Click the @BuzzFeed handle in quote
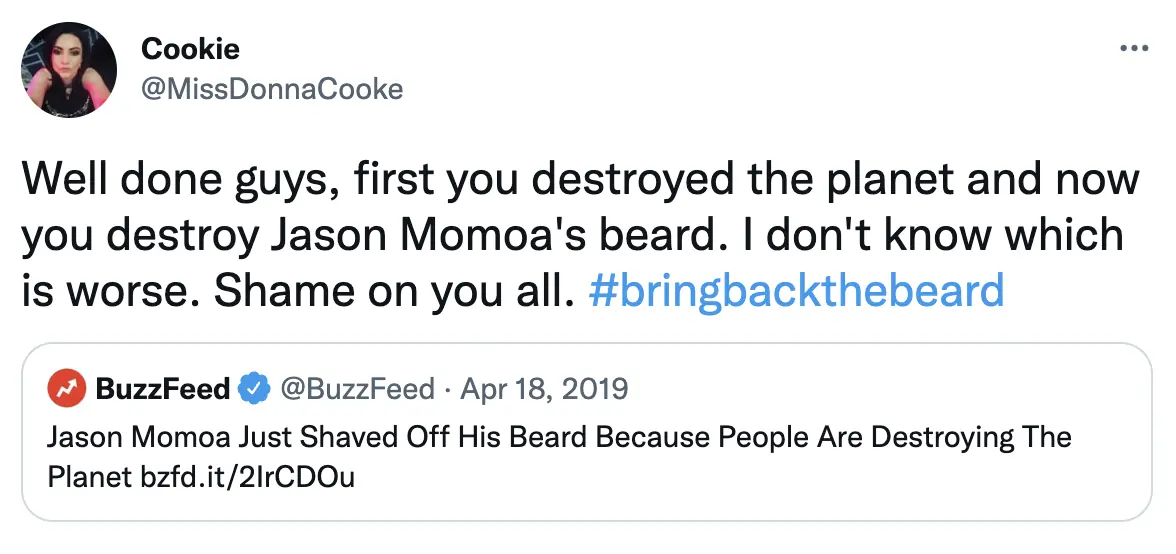Viewport: 1176px width, 554px height. [x=357, y=388]
